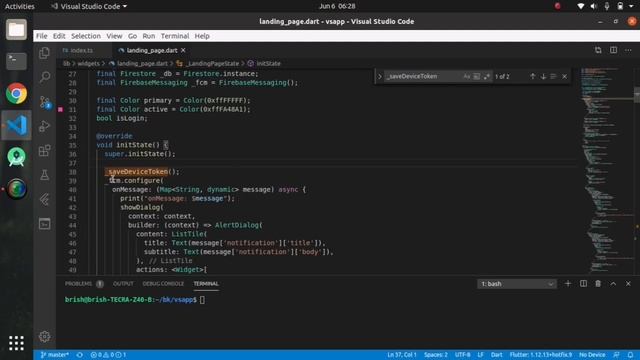The image size is (640, 360).
Task: Open the Test flask view
Action: (x=44, y=175)
